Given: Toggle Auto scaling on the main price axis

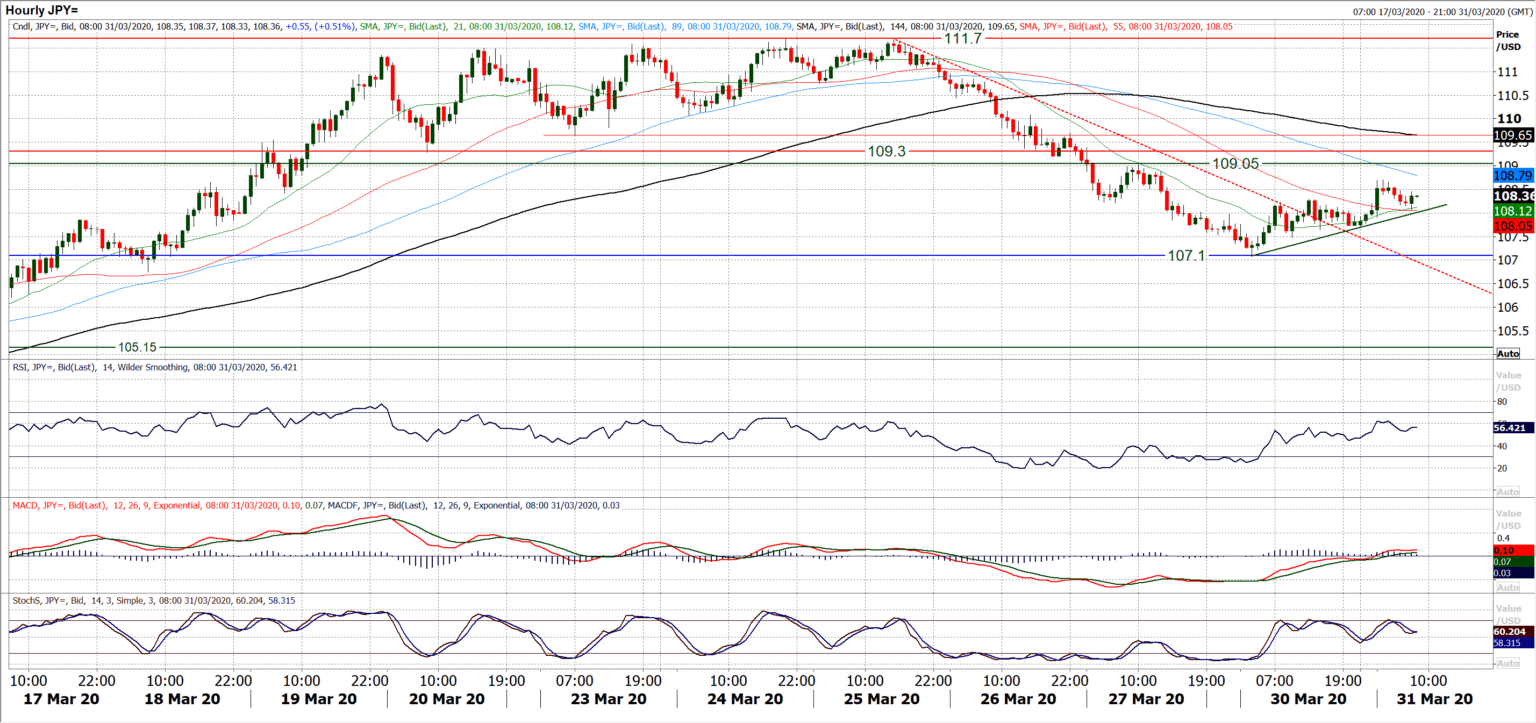Looking at the screenshot, I should point(1507,352).
